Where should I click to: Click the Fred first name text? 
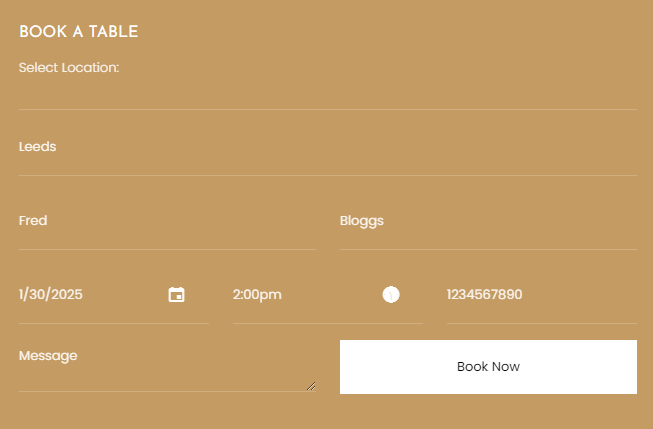33,220
